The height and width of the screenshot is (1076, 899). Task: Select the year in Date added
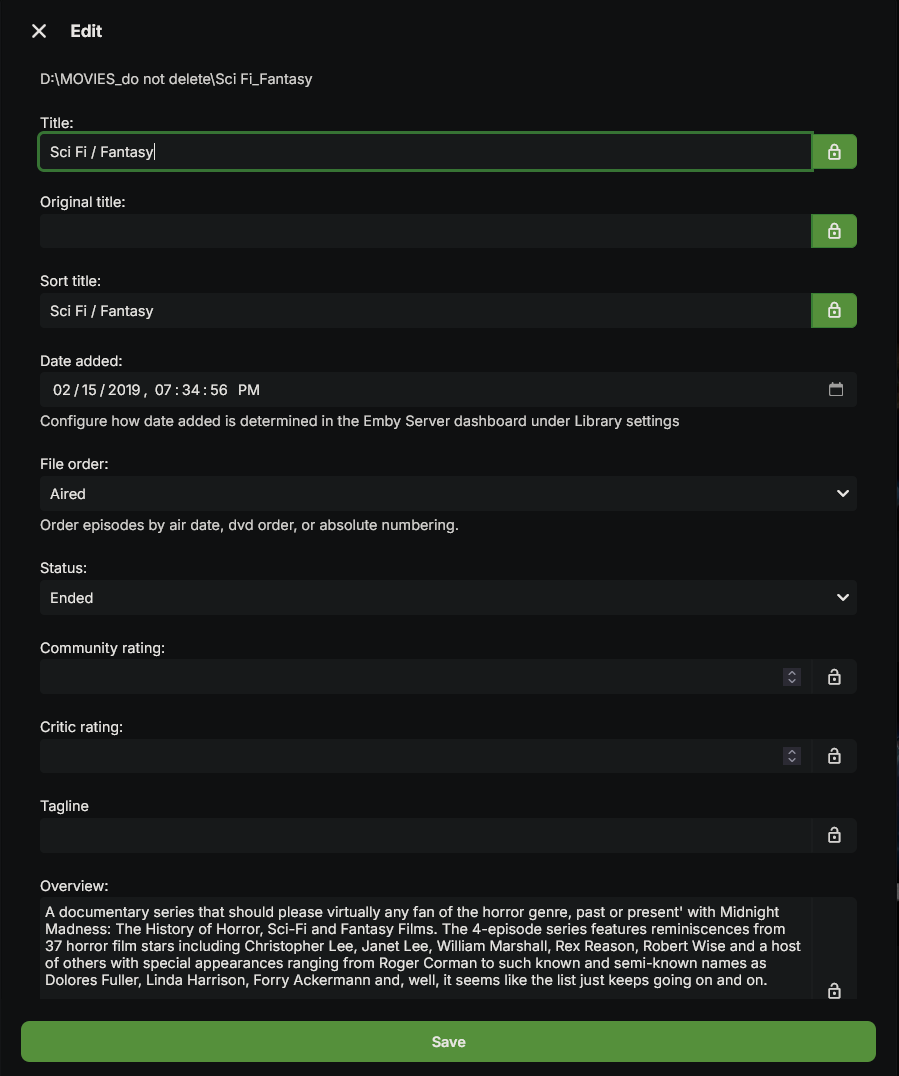click(124, 389)
